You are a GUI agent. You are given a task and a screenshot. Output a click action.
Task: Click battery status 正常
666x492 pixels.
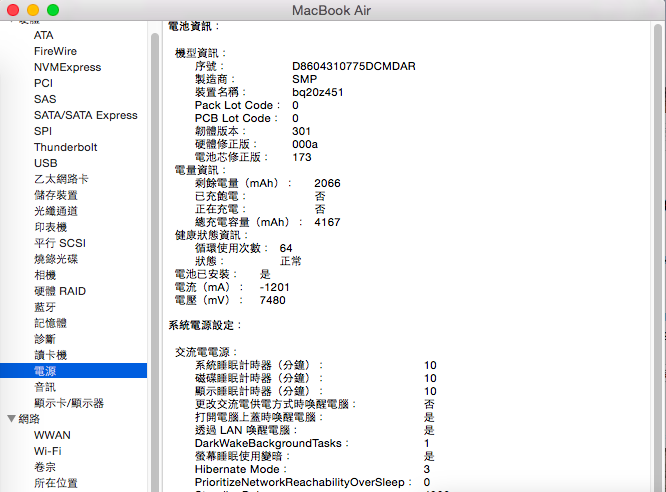pos(291,261)
